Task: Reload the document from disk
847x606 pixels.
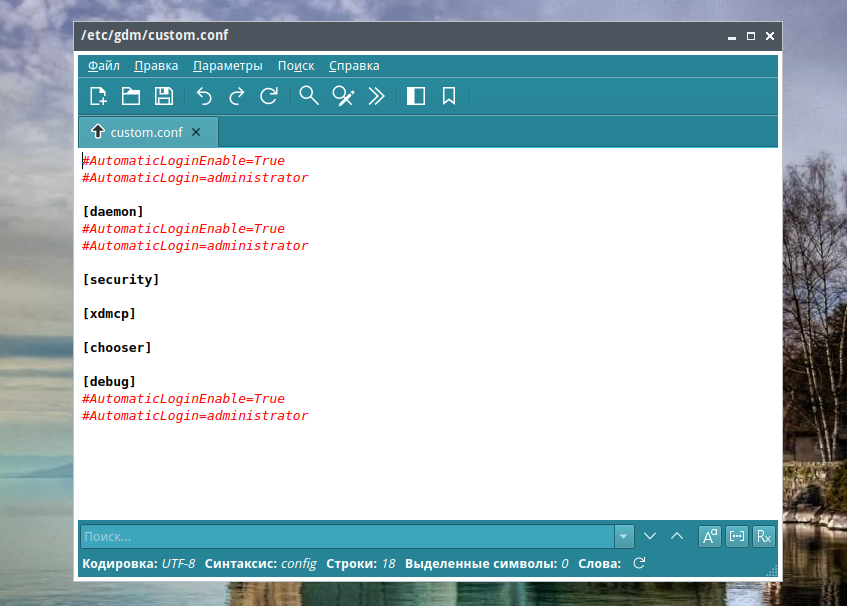Action: coord(268,96)
